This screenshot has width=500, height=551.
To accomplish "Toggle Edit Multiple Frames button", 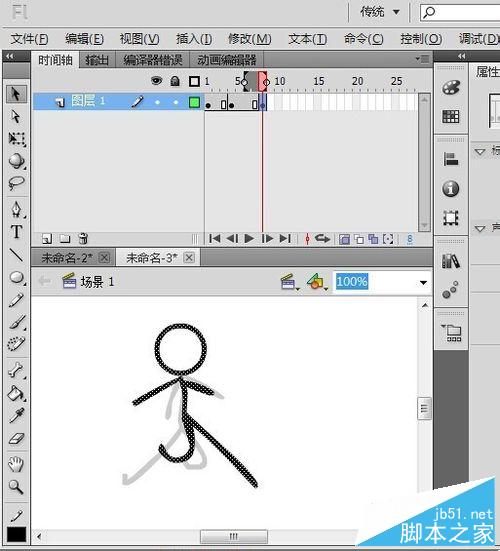I will pyautogui.click(x=373, y=239).
